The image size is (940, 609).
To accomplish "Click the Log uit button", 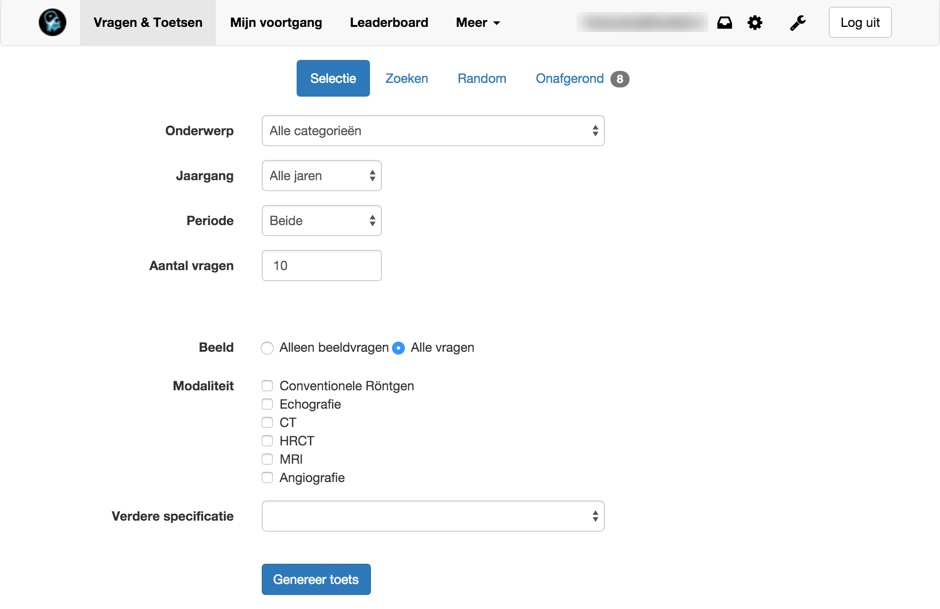I will click(859, 23).
